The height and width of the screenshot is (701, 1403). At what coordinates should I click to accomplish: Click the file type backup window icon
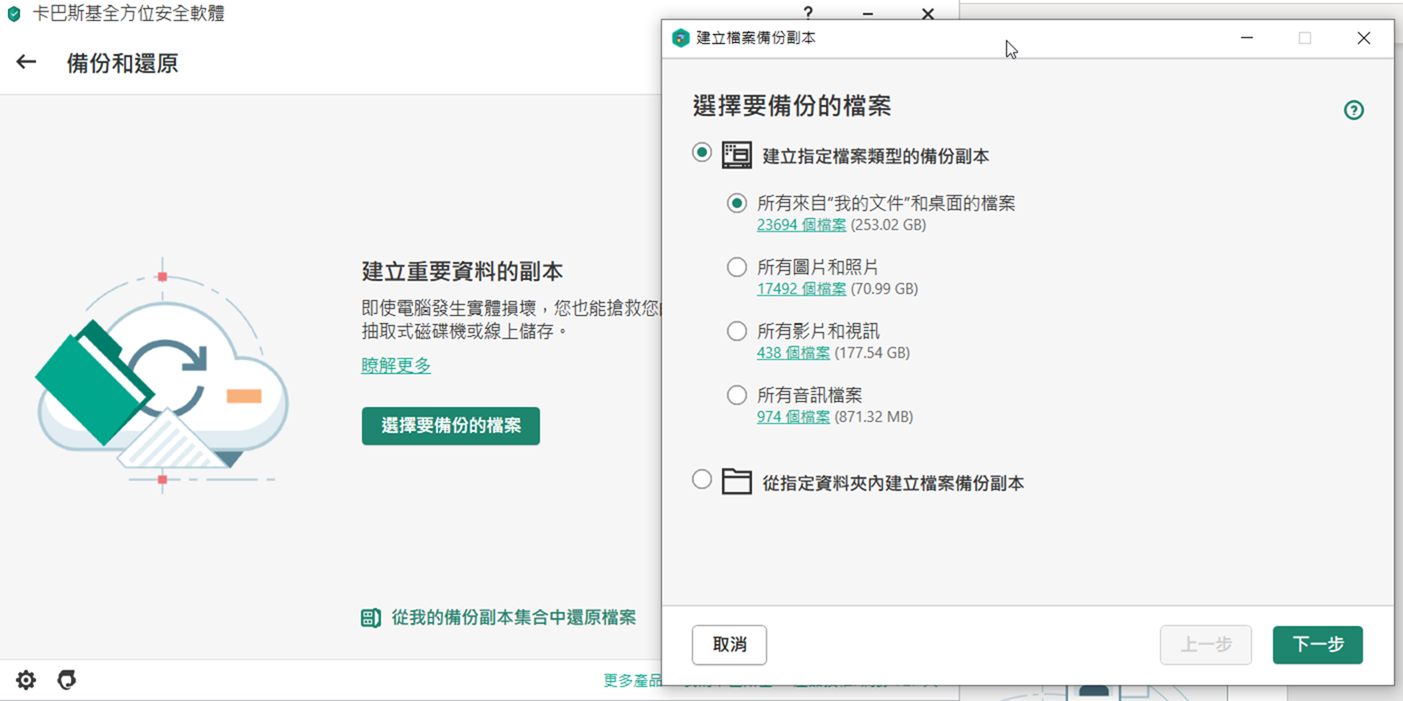737,155
